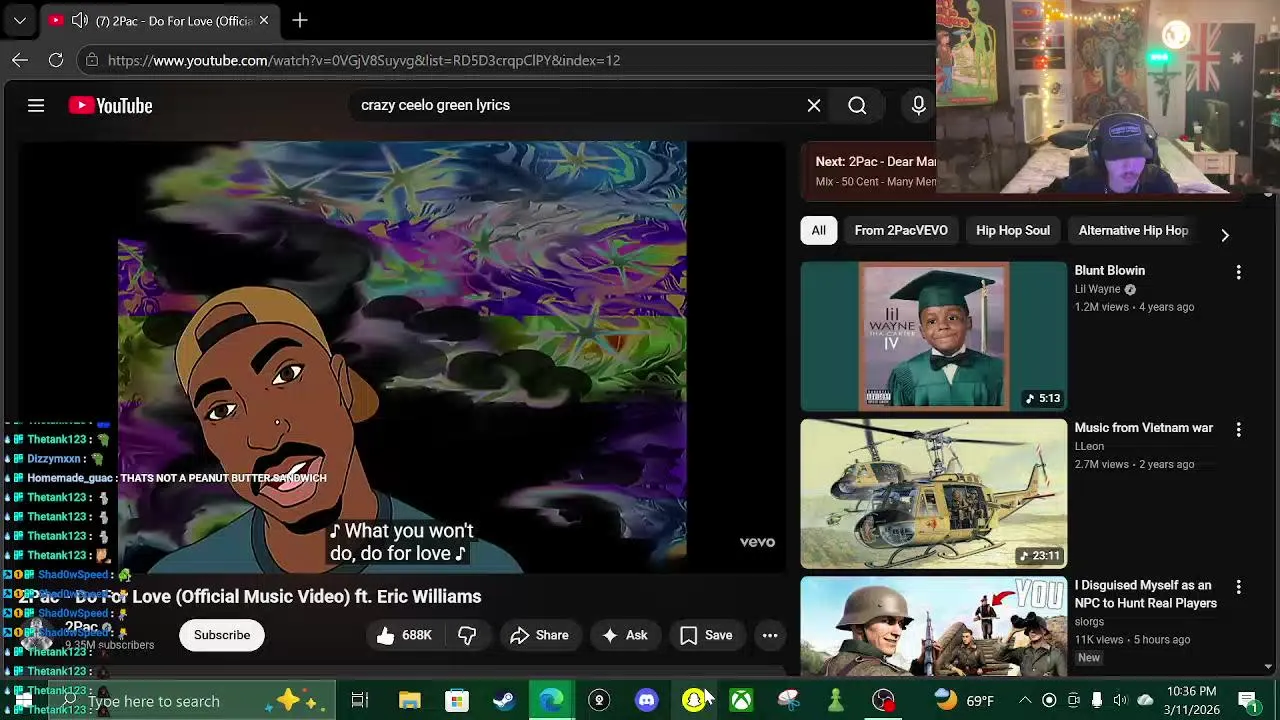Select the All filter chip
The height and width of the screenshot is (720, 1280).
[818, 230]
